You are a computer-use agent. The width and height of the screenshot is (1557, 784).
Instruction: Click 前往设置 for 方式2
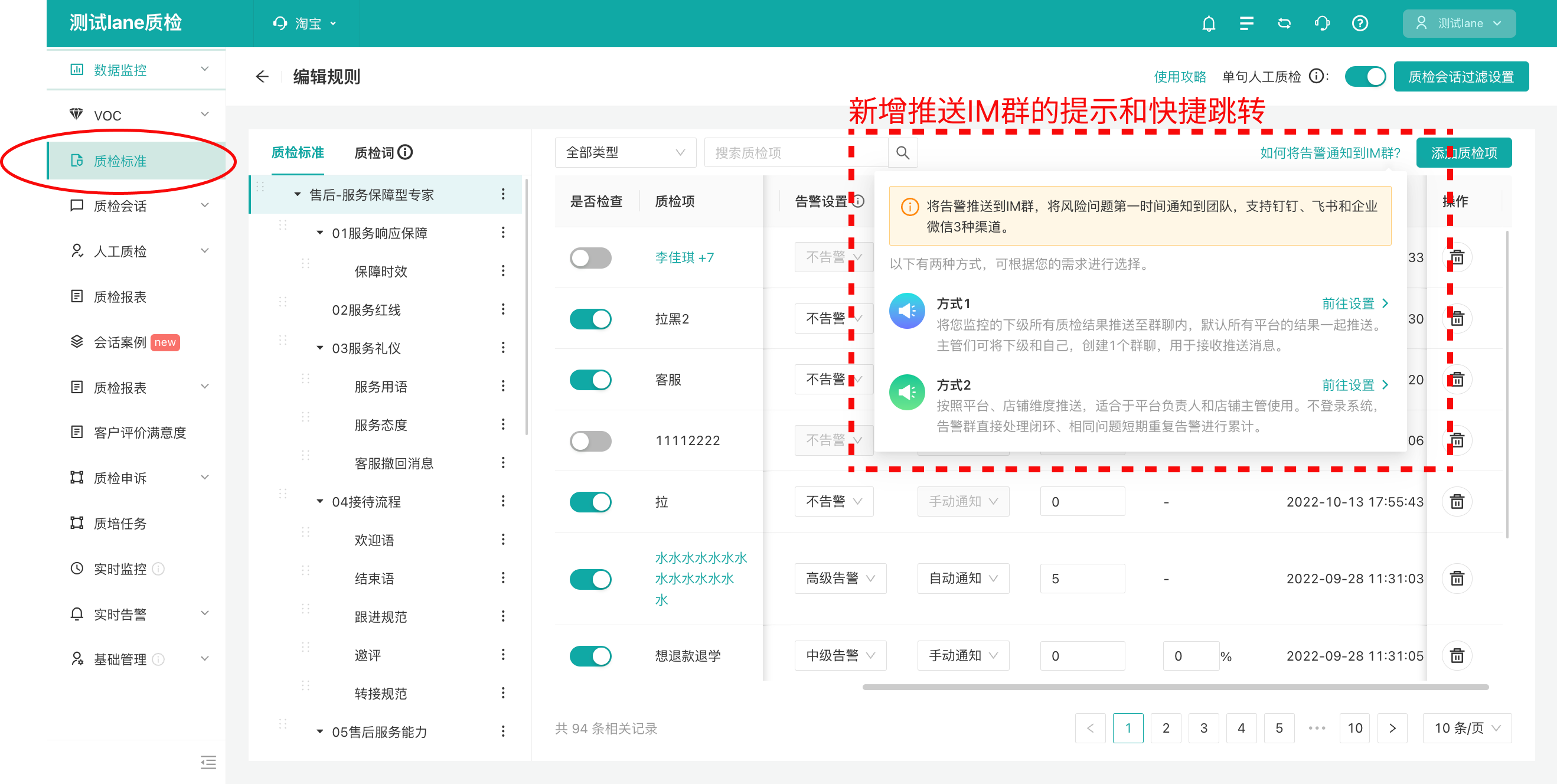[1355, 385]
